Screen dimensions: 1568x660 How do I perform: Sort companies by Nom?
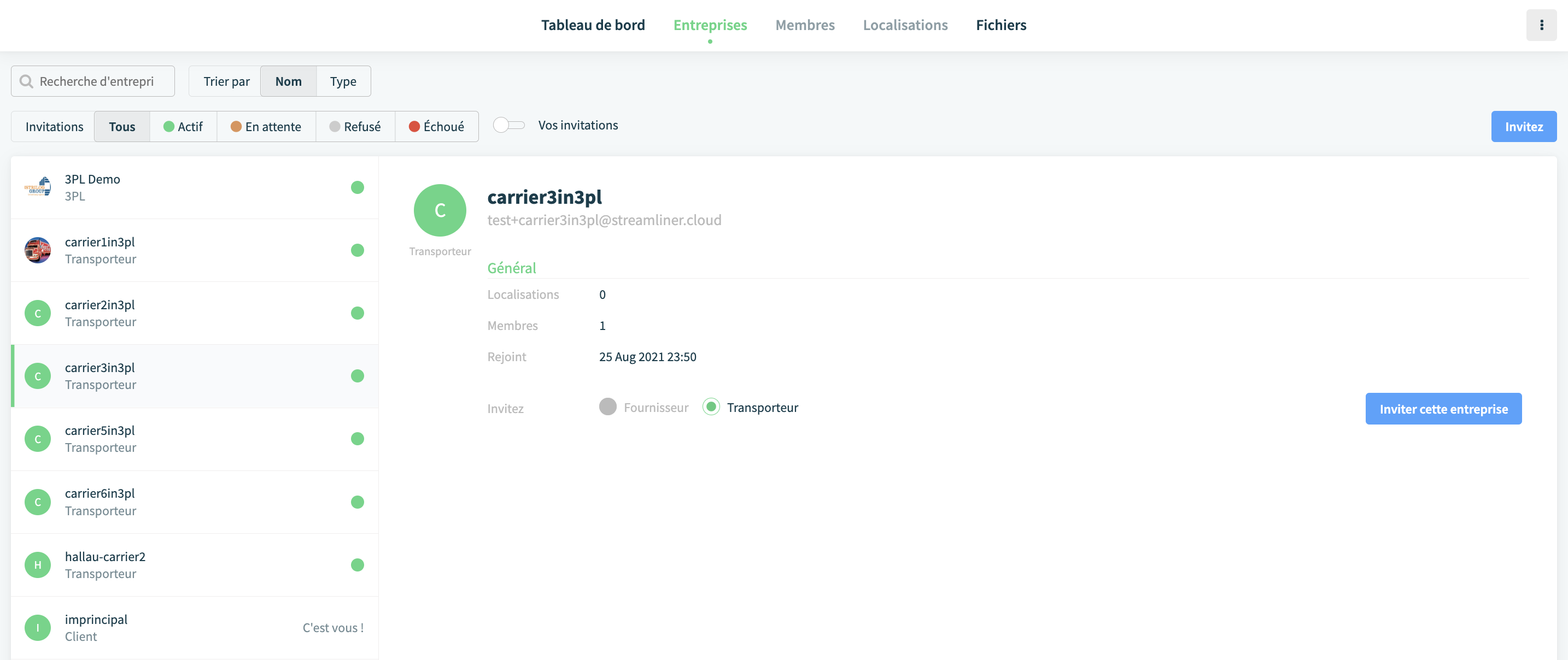289,81
